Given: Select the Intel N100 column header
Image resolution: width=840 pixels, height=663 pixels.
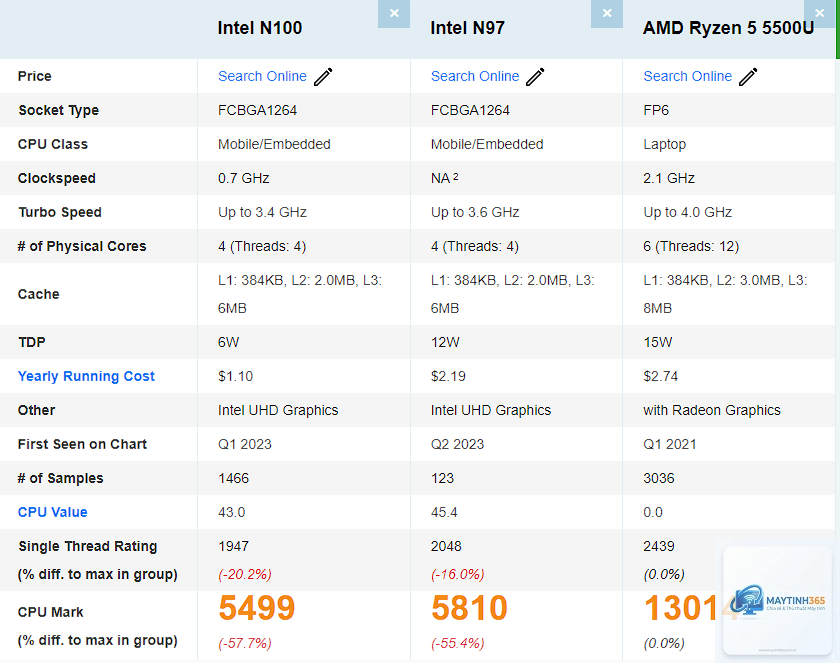Looking at the screenshot, I should tap(260, 28).
